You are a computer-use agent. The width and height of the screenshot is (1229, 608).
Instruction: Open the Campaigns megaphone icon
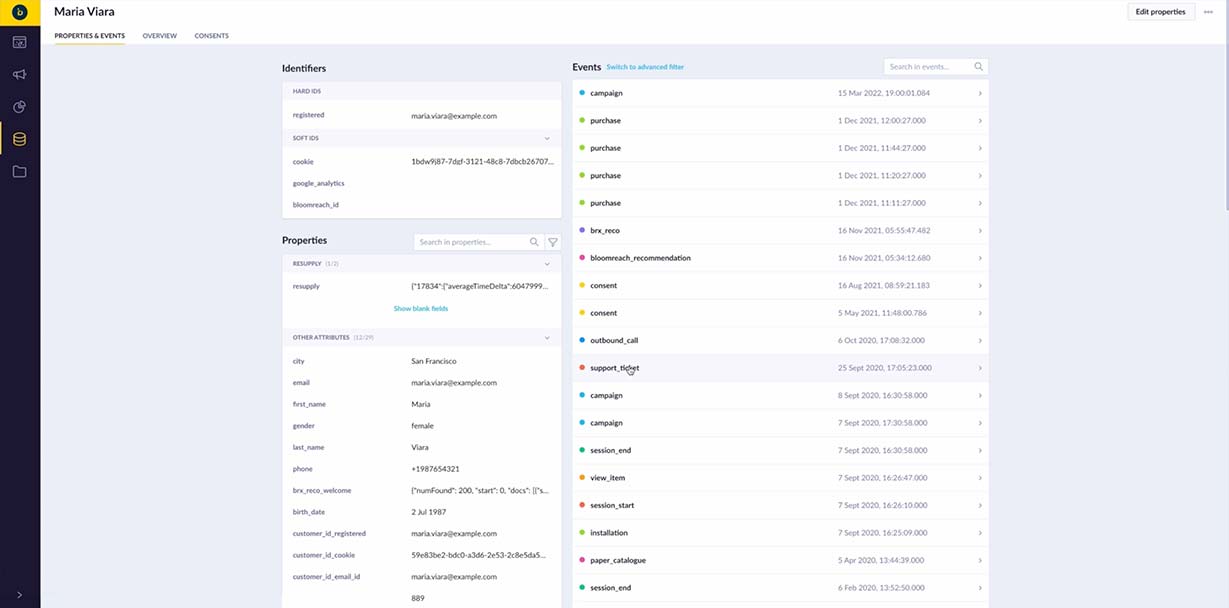(x=19, y=75)
